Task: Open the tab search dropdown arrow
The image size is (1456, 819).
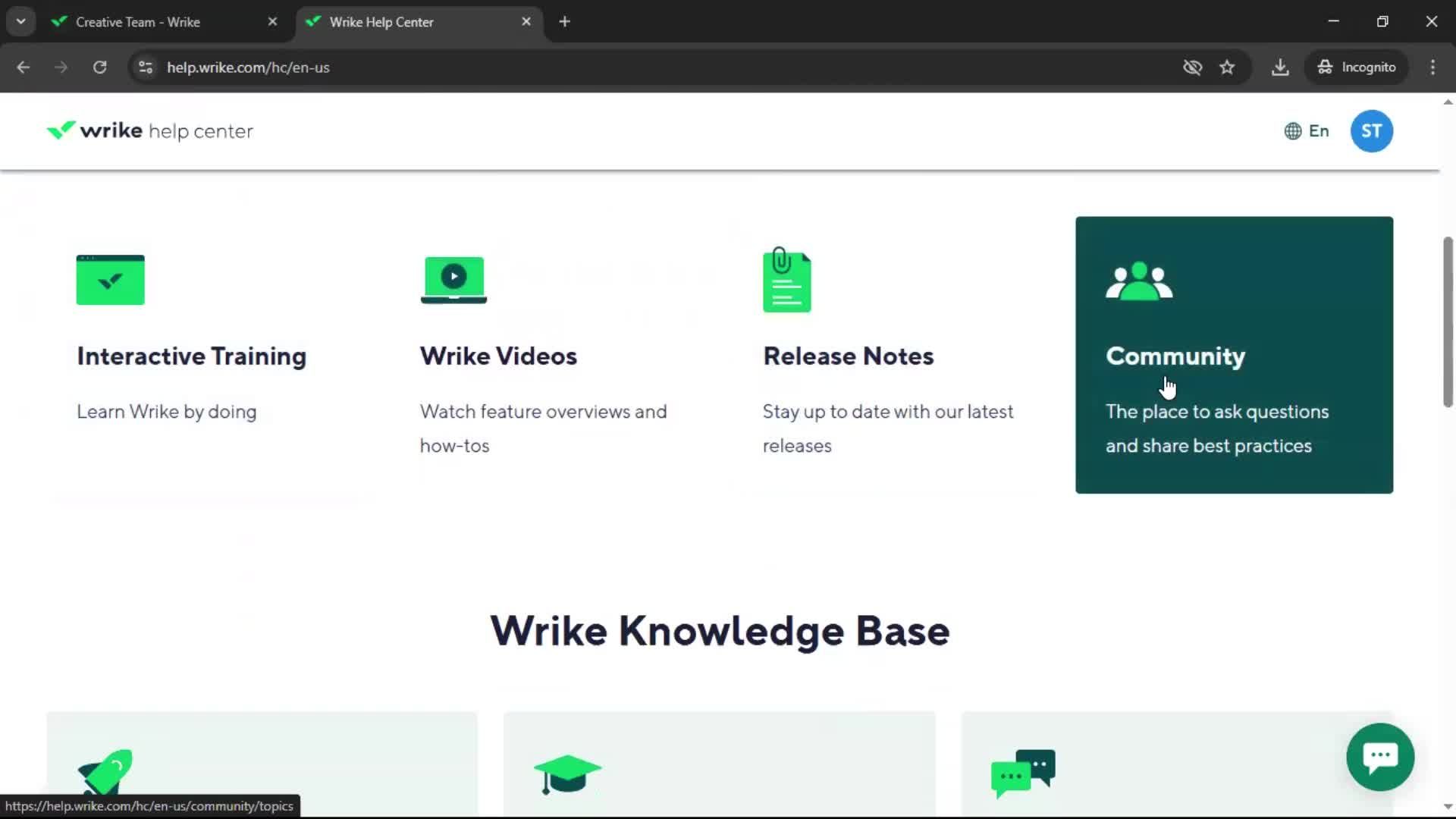Action: (21, 22)
